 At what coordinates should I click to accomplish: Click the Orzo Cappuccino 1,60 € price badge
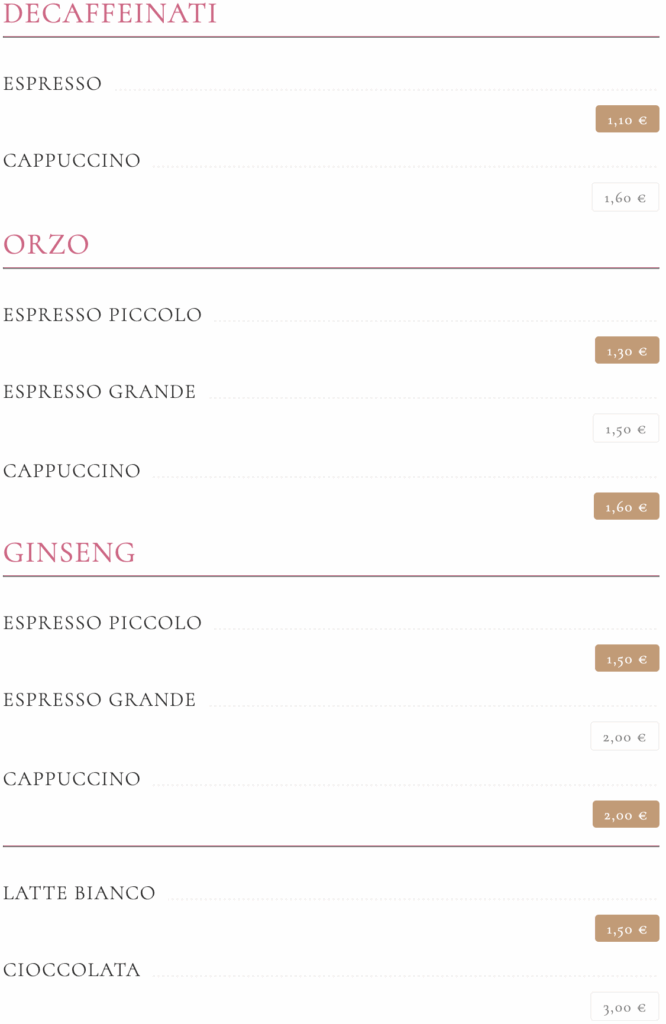tap(626, 507)
